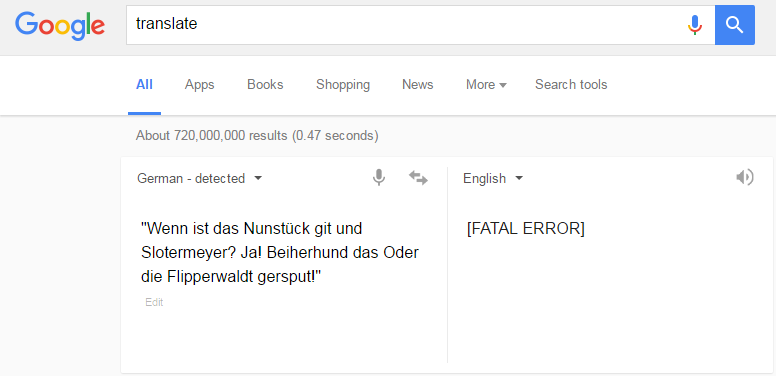Open the News results tab
776x376 pixels.
click(x=418, y=85)
